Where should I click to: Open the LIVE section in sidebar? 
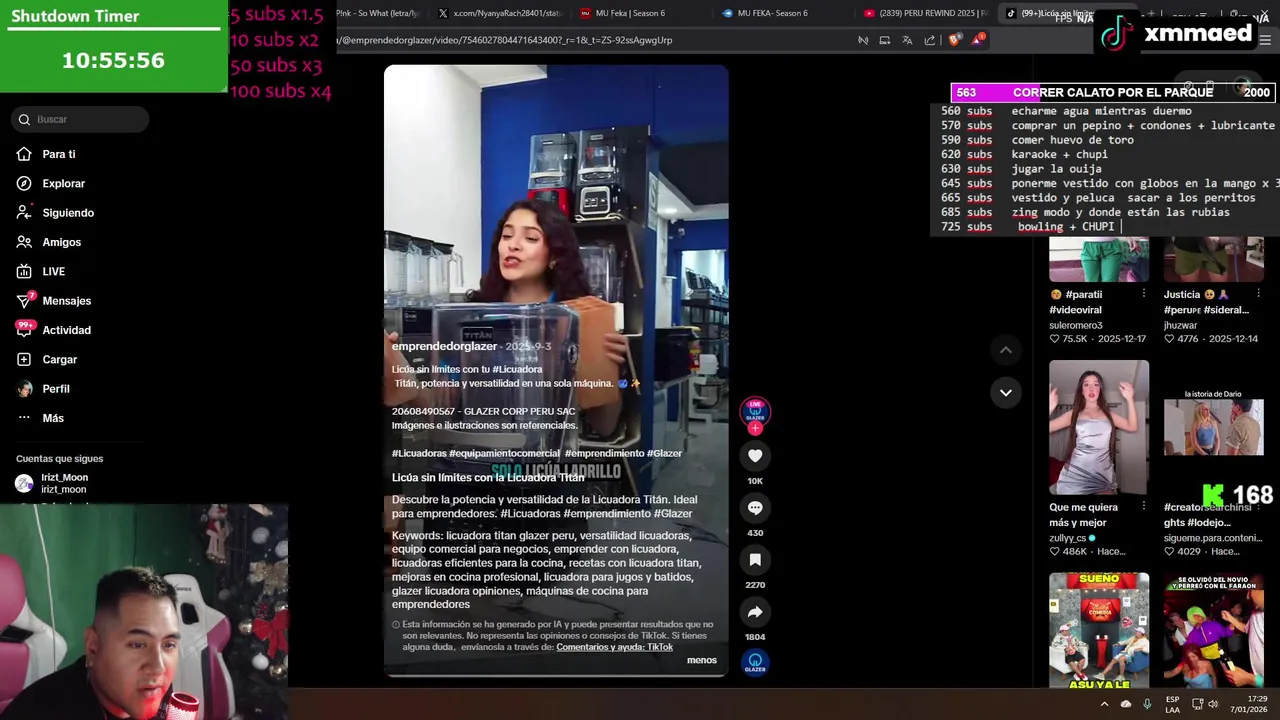coord(53,271)
